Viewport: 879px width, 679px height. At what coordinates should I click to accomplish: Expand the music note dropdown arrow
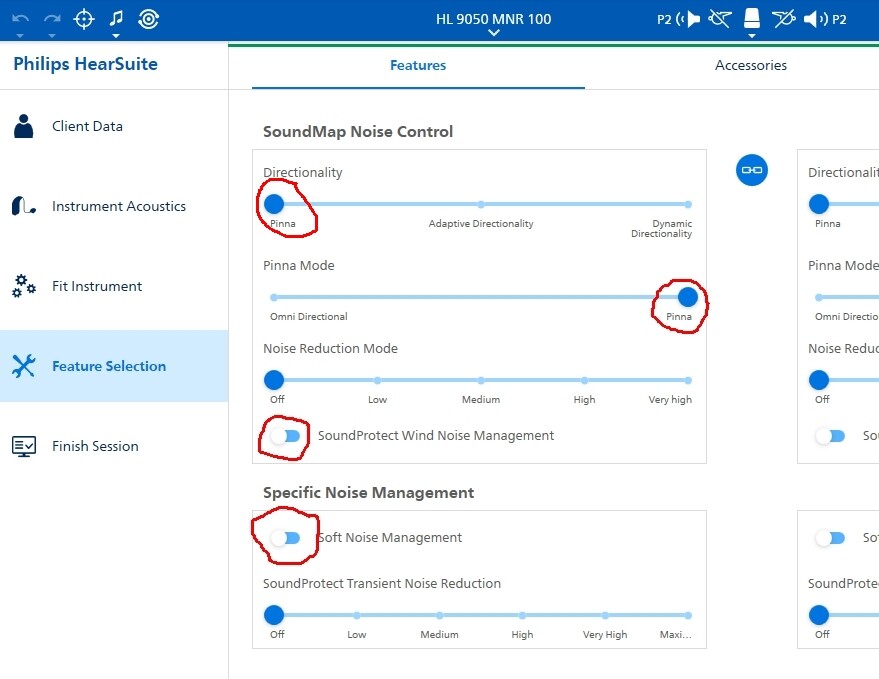[116, 35]
